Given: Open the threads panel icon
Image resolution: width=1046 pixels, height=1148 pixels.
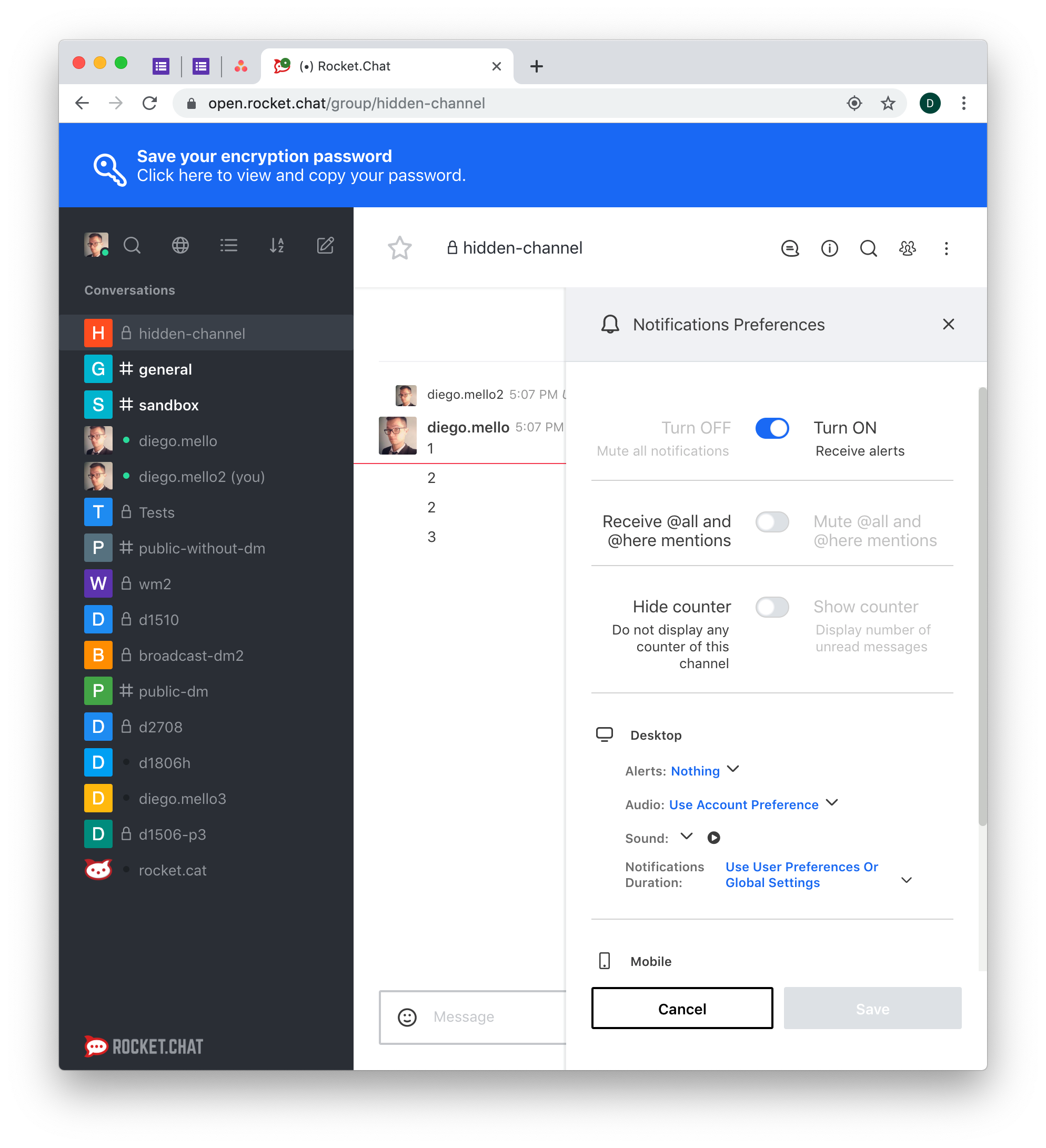Looking at the screenshot, I should pos(790,248).
